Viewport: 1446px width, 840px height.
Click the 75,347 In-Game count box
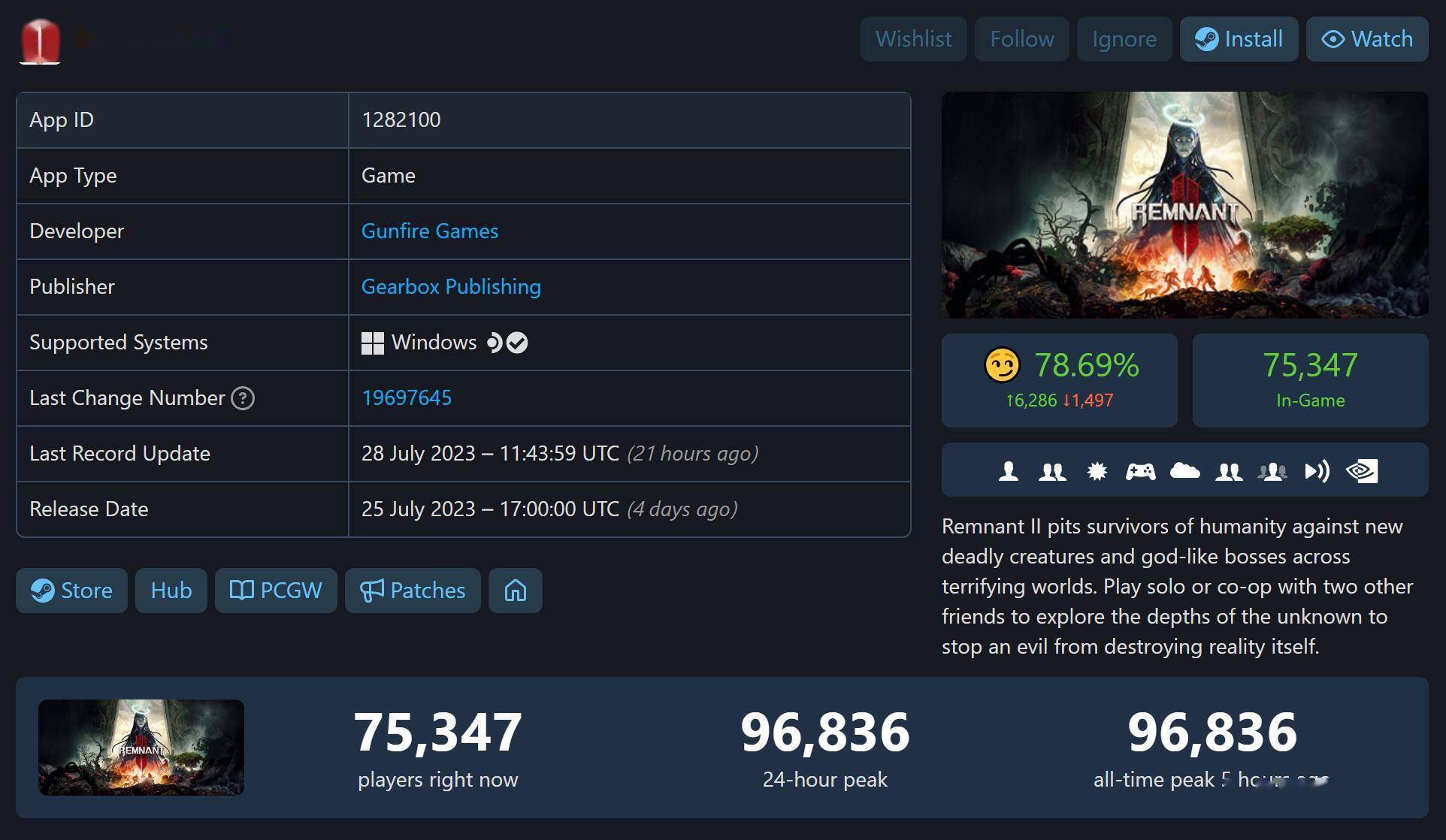[x=1310, y=381]
